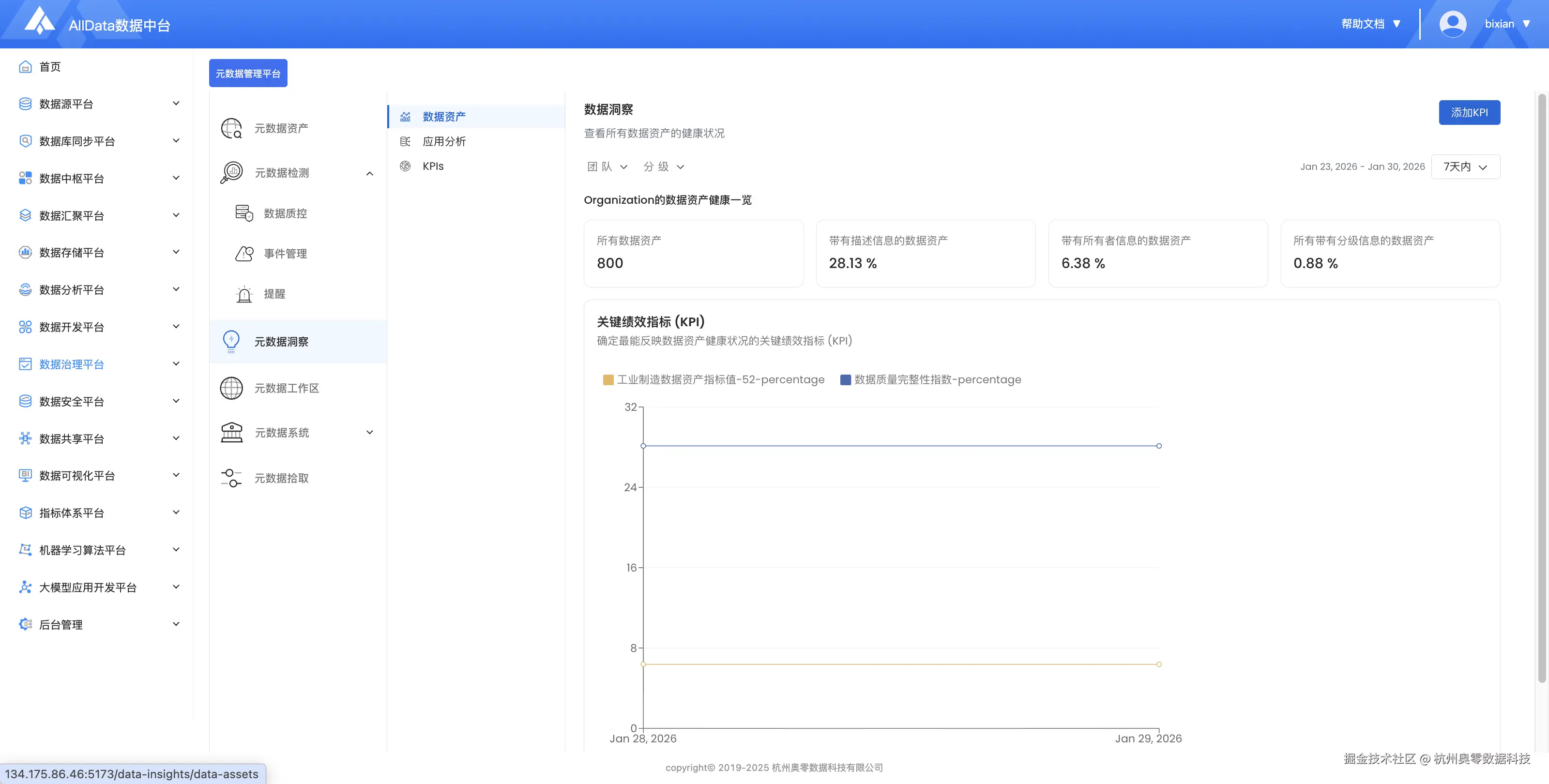
Task: Toggle 数据质量完整性指数 legend series
Action: tap(937, 379)
